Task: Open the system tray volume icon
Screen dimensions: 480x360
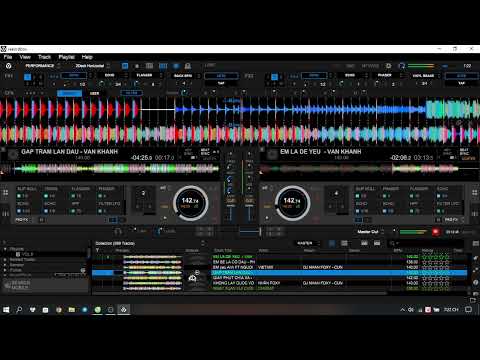Action: [411, 310]
